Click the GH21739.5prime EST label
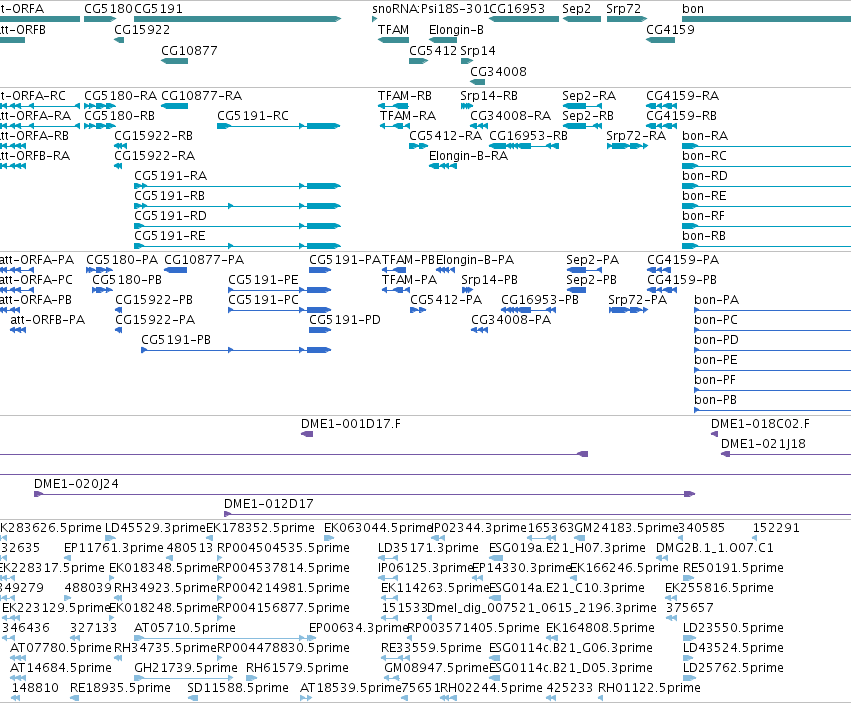This screenshot has width=851, height=703. point(186,668)
